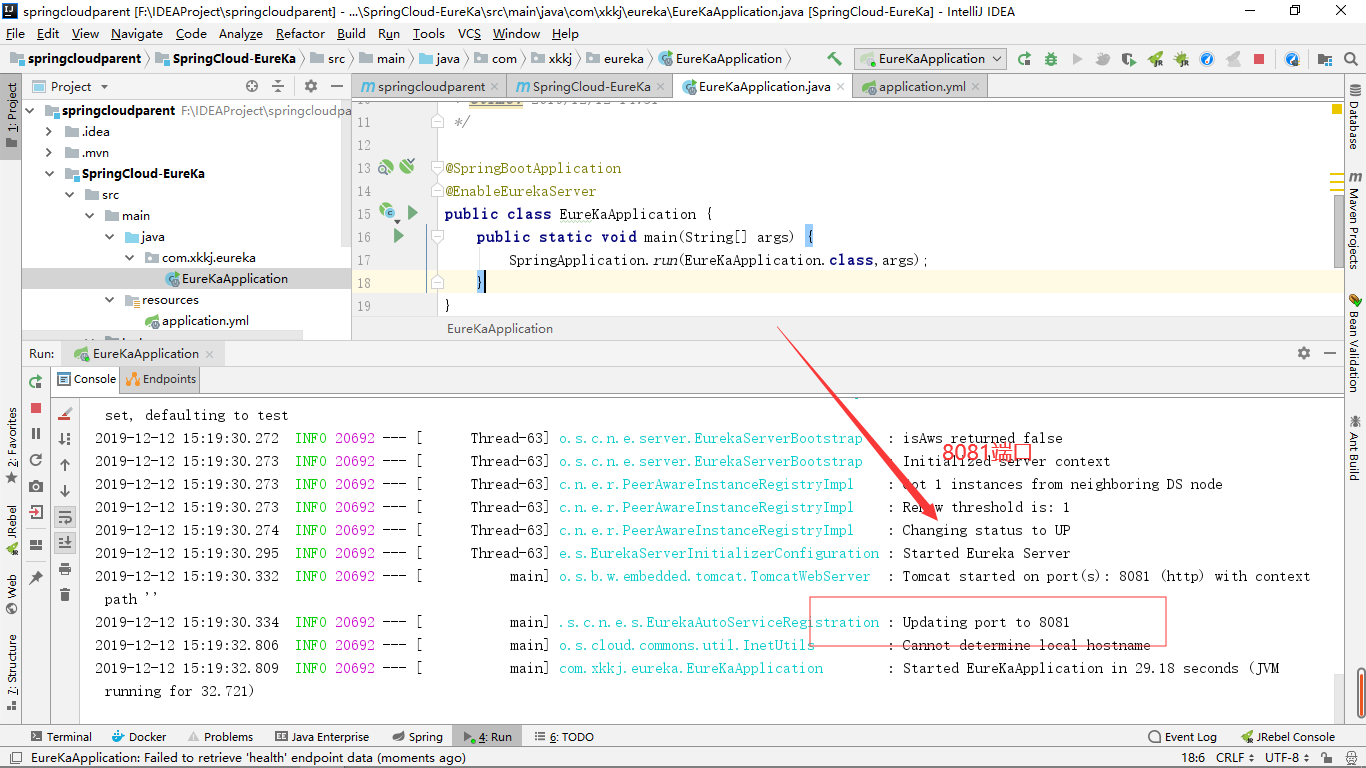The width and height of the screenshot is (1366, 768).
Task: Open the JRebel Console
Action: click(x=1288, y=737)
